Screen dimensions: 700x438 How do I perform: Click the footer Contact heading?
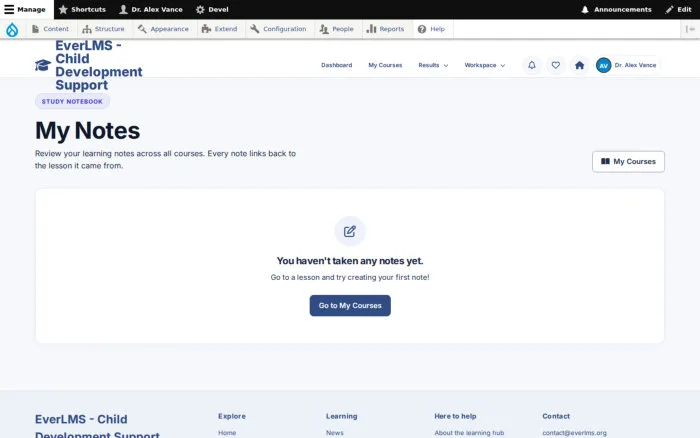click(x=556, y=416)
